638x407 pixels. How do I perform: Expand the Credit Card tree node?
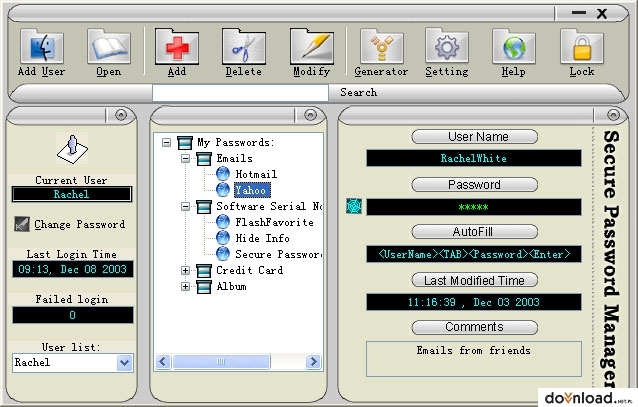tap(186, 270)
